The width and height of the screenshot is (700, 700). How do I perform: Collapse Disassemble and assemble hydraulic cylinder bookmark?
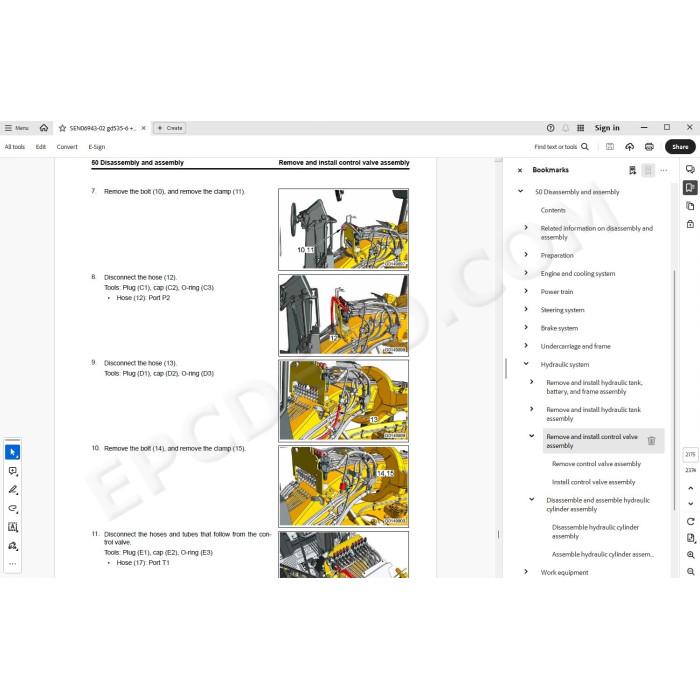click(x=531, y=499)
